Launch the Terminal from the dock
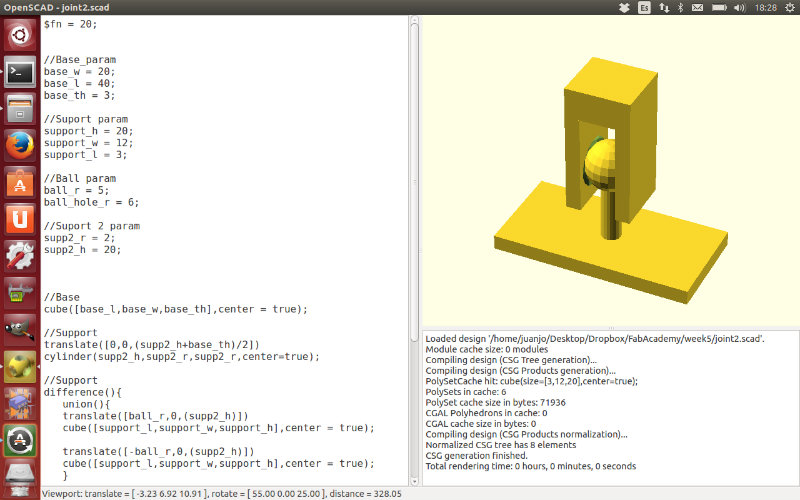 (20, 72)
